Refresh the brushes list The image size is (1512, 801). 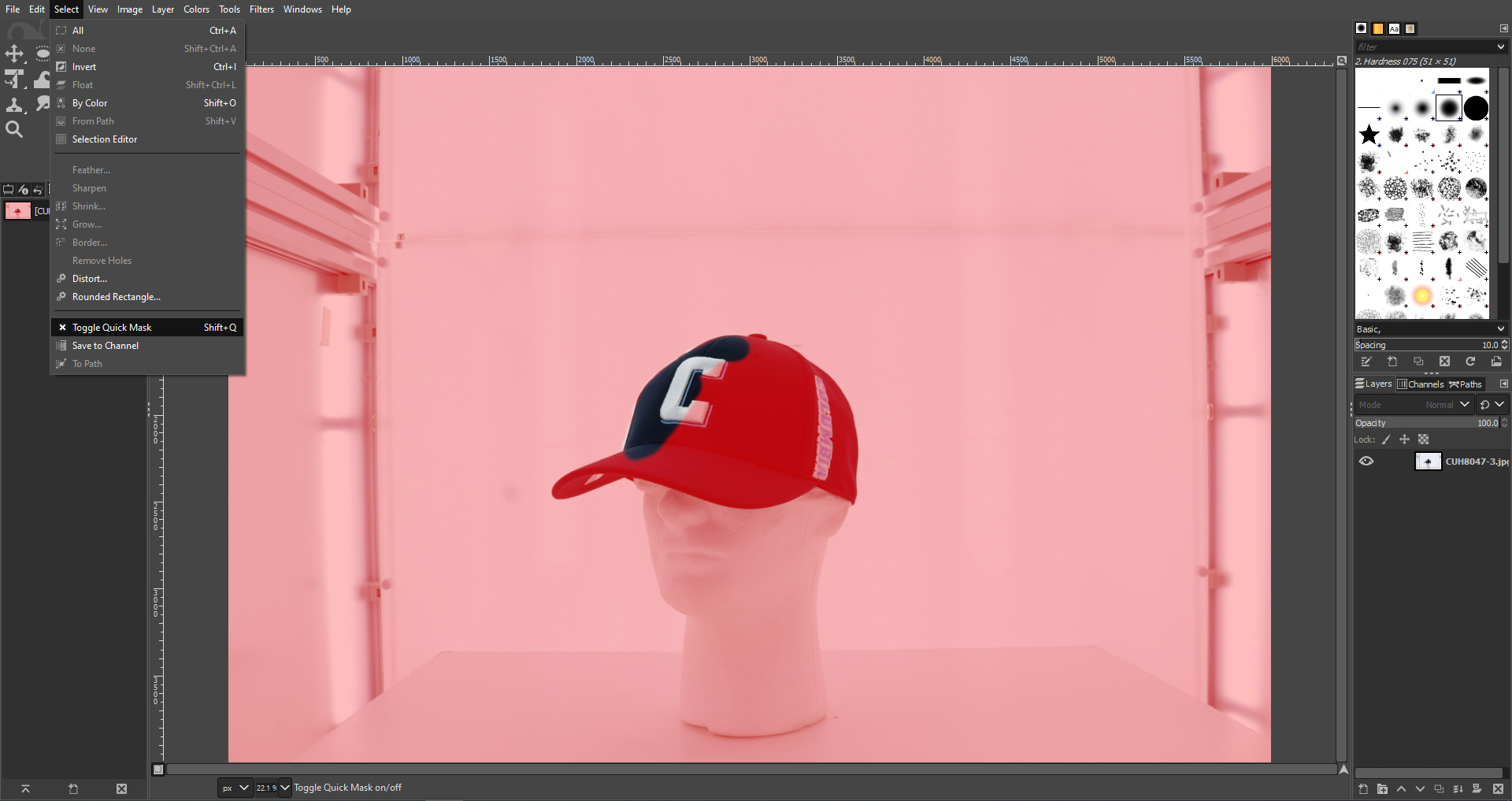pos(1470,362)
